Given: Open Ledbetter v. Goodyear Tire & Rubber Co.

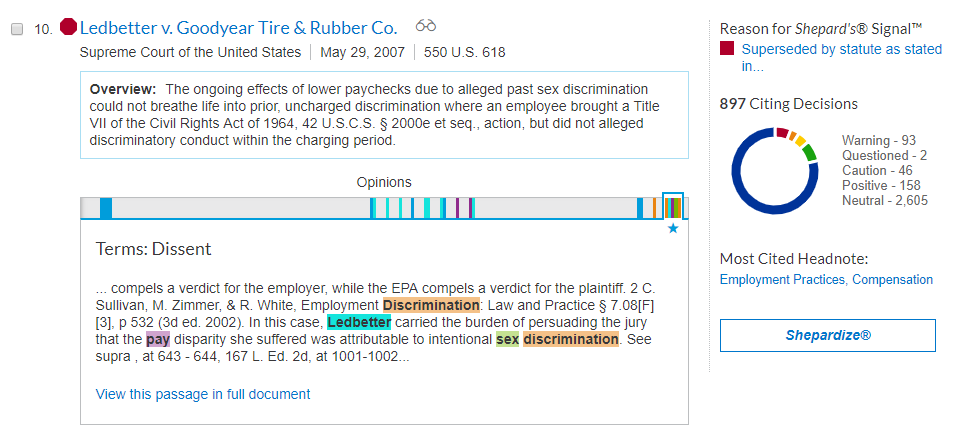Looking at the screenshot, I should (239, 27).
